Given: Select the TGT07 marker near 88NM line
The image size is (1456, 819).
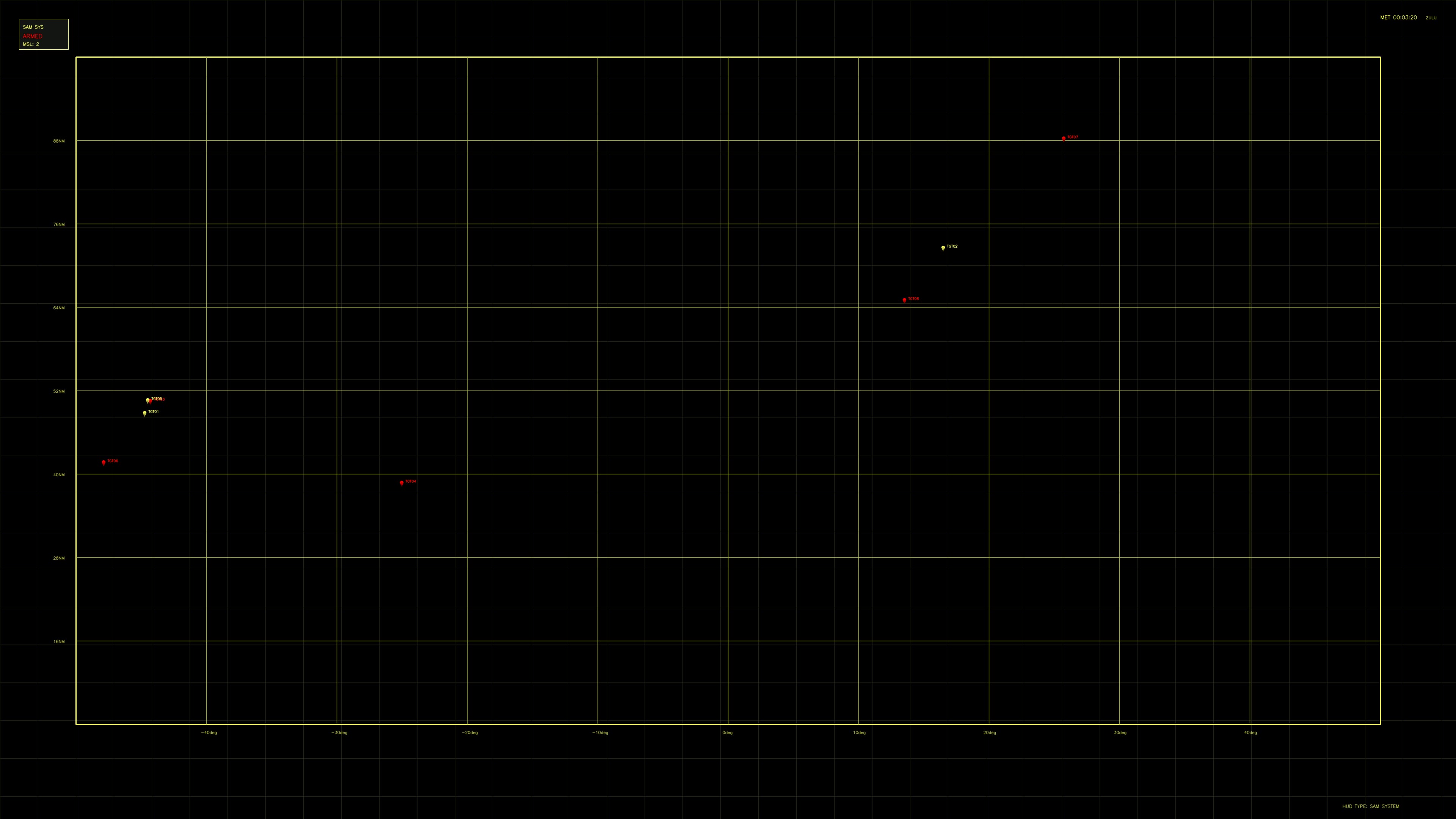Looking at the screenshot, I should 1064,138.
